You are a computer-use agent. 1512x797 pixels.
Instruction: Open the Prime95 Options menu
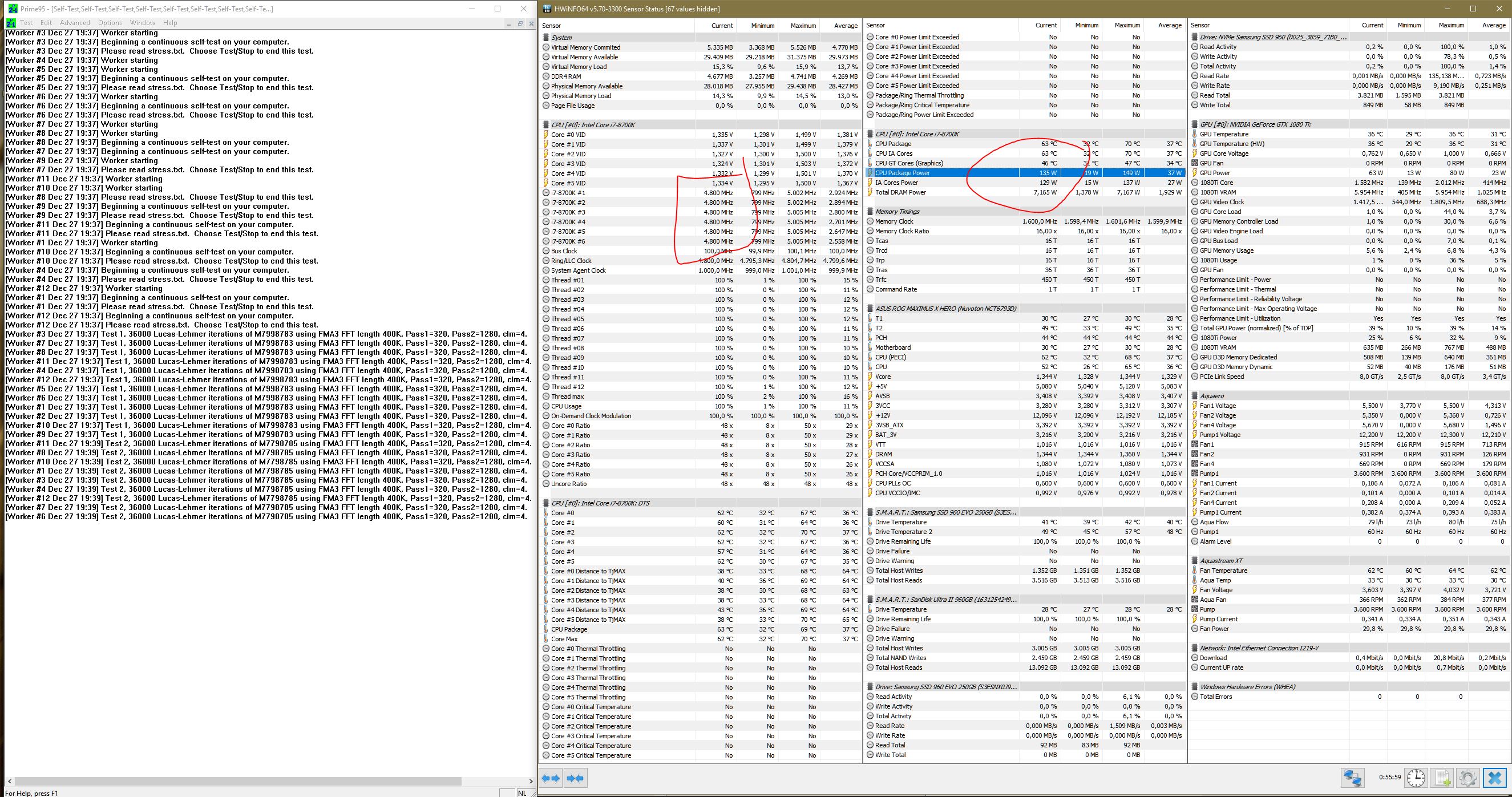point(110,23)
